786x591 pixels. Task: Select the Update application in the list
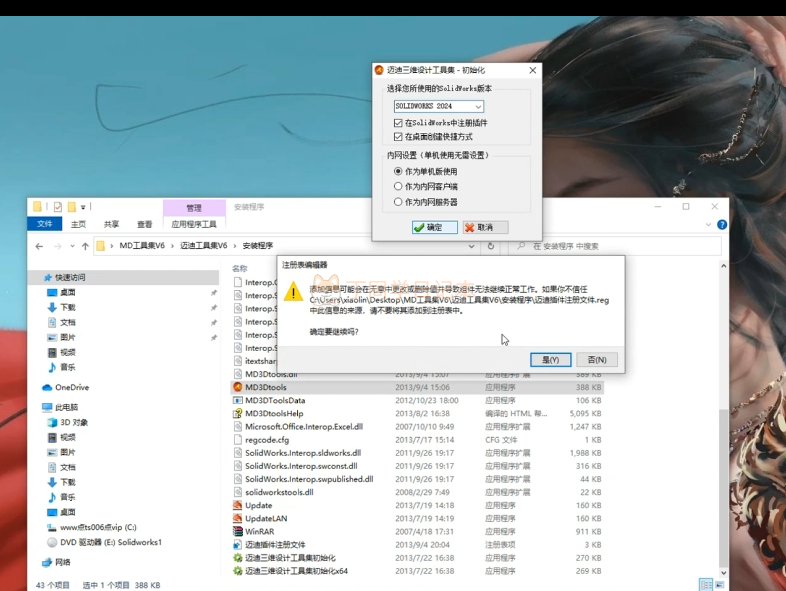point(258,505)
